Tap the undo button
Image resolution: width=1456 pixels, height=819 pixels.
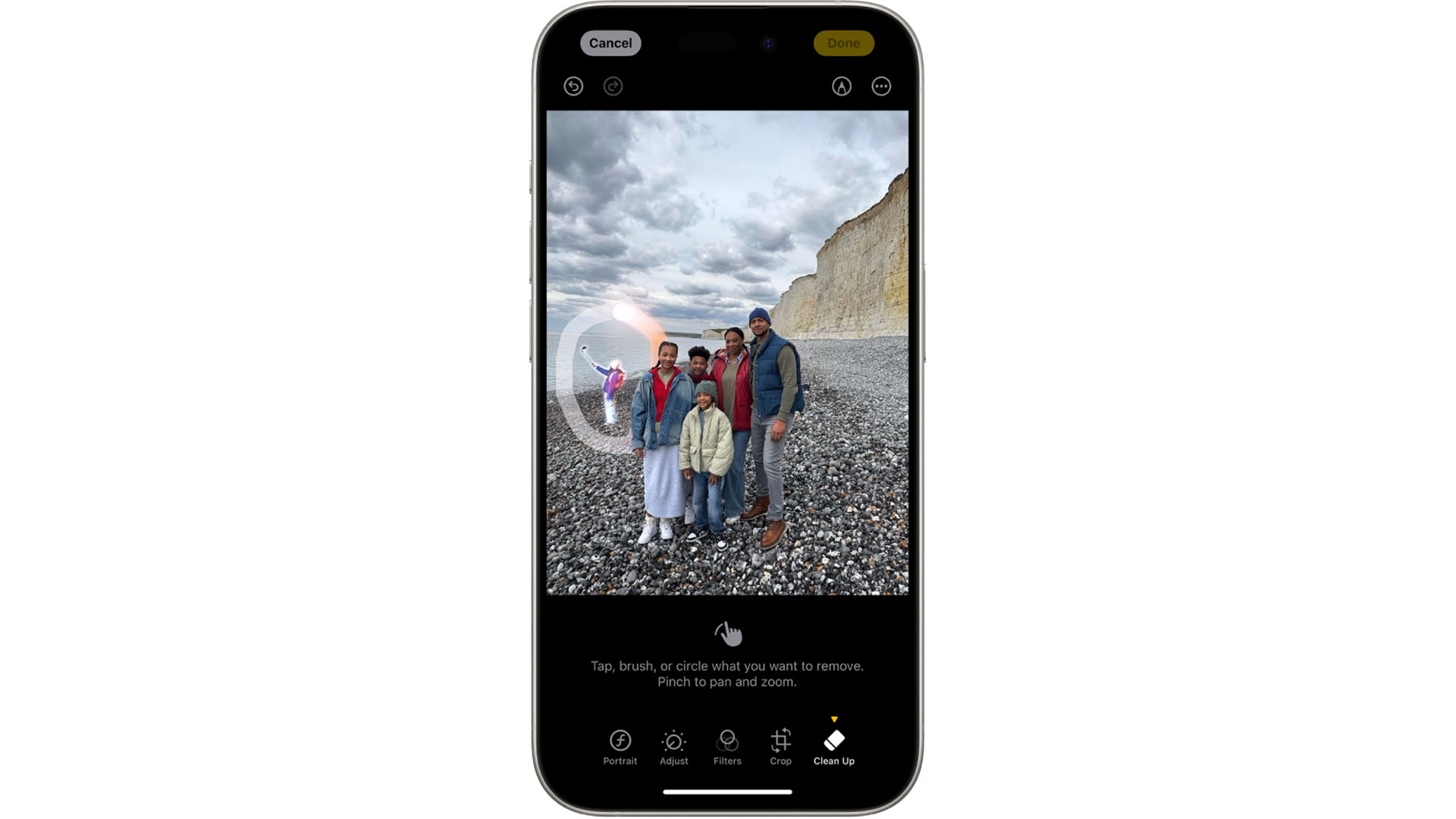click(x=573, y=86)
